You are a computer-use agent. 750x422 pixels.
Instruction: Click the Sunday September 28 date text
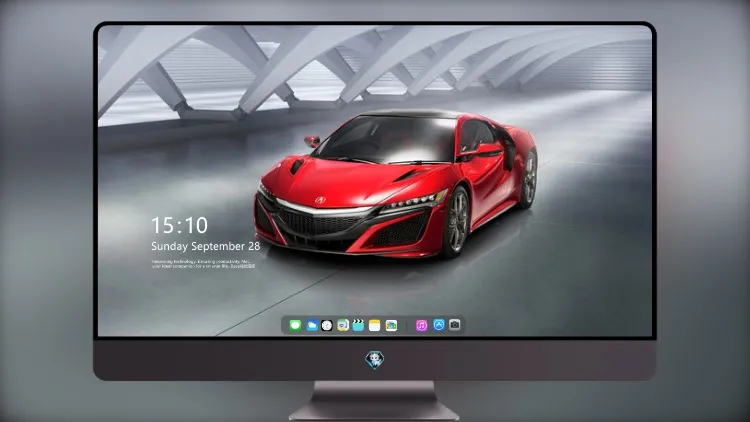[206, 246]
